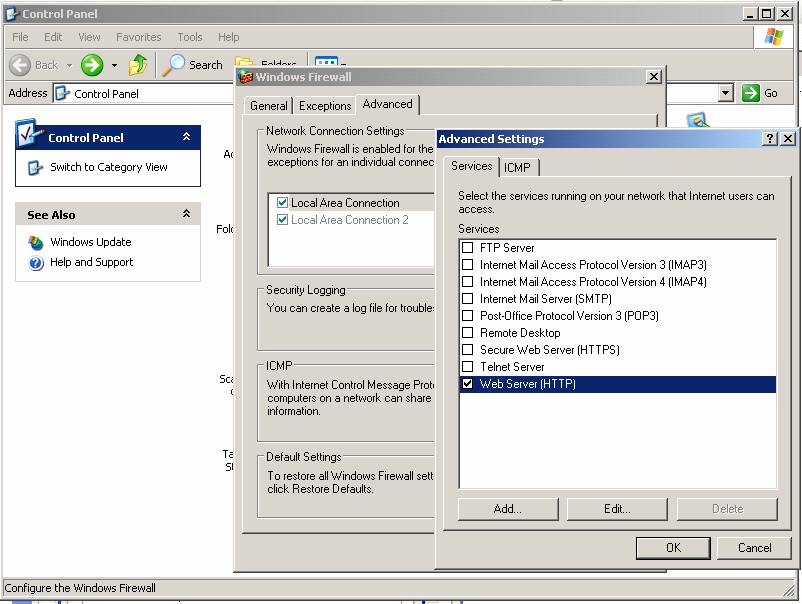Select the Telnet Server list entry
Viewport: 802px width, 604px height.
(x=512, y=367)
